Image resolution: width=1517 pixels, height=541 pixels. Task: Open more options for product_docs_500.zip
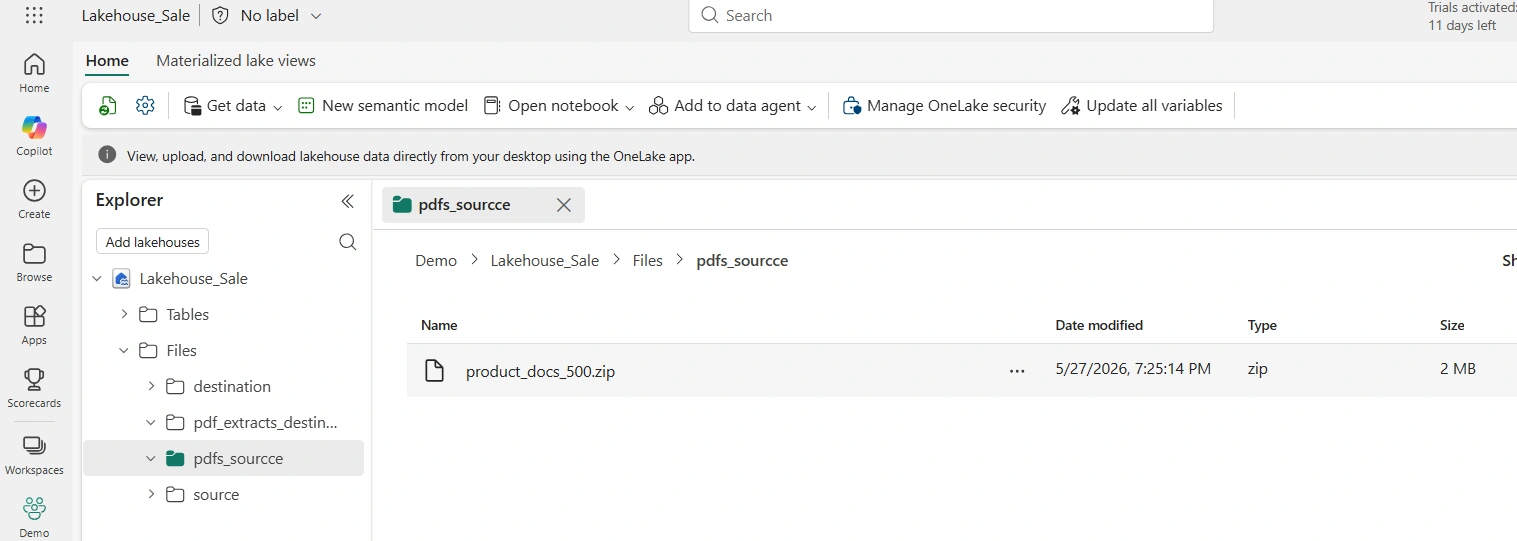pos(1017,370)
